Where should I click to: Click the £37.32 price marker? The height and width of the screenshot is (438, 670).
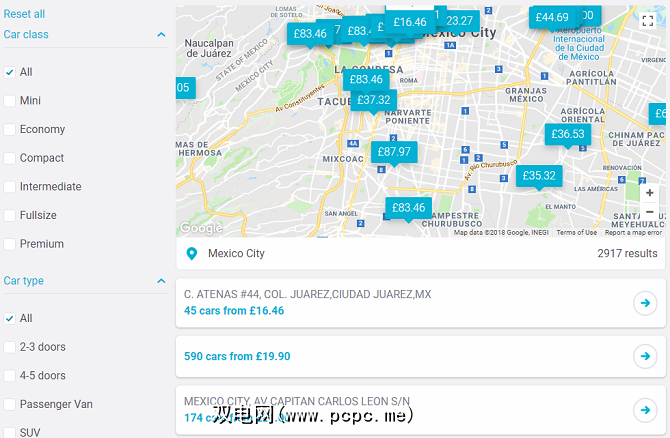point(374,100)
